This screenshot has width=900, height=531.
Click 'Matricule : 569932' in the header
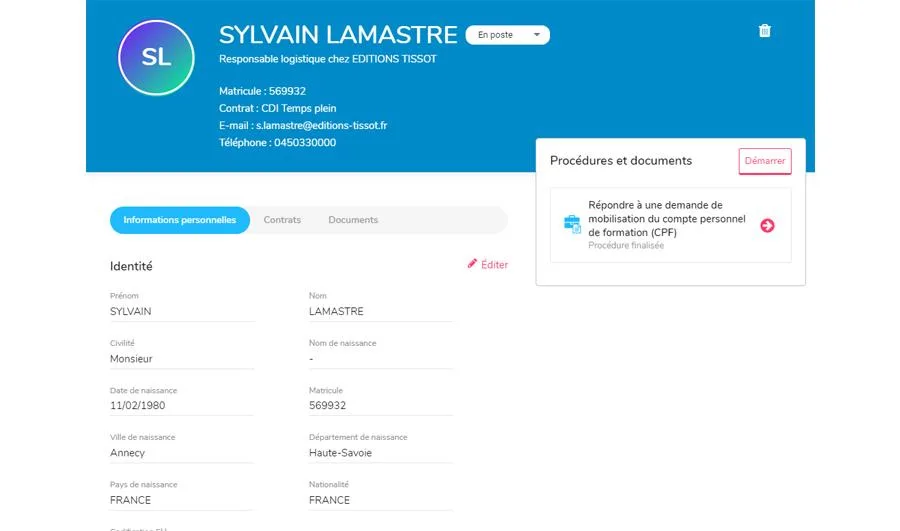click(x=262, y=91)
